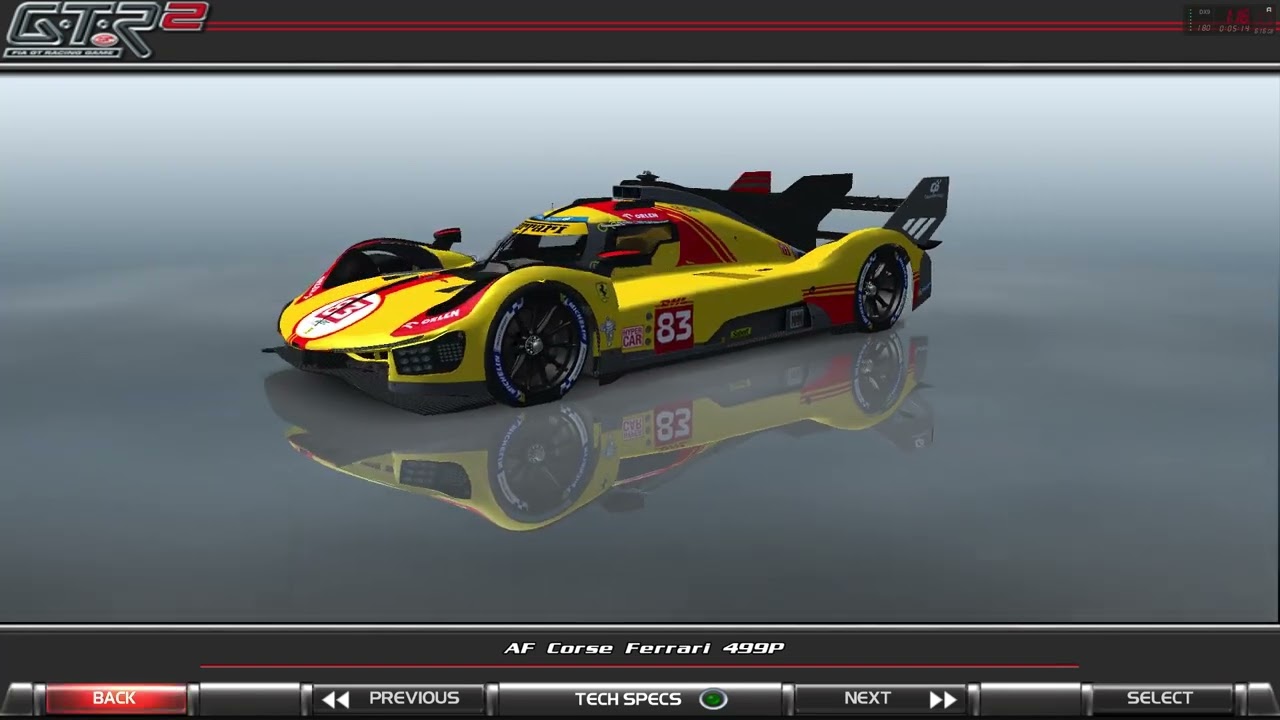Go to the PREVIOUS car

pyautogui.click(x=398, y=698)
